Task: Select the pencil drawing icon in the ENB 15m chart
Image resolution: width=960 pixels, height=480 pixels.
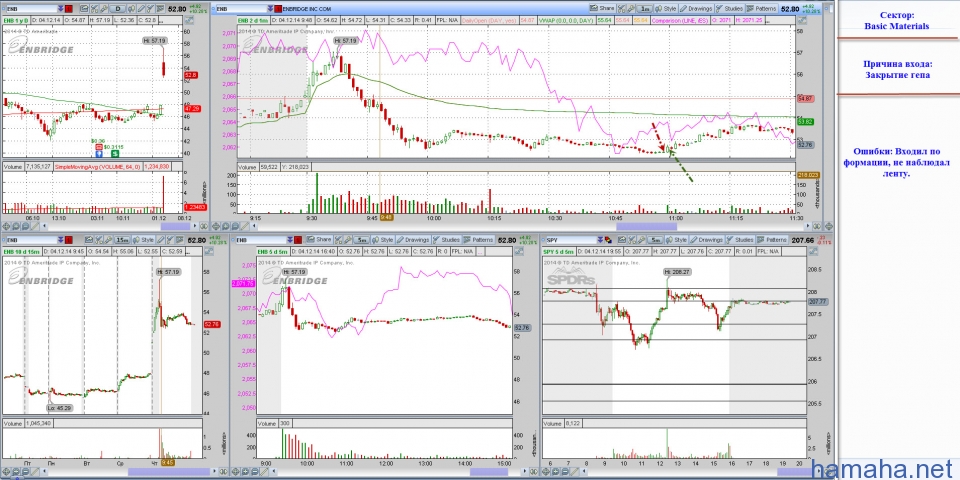Action: point(160,240)
